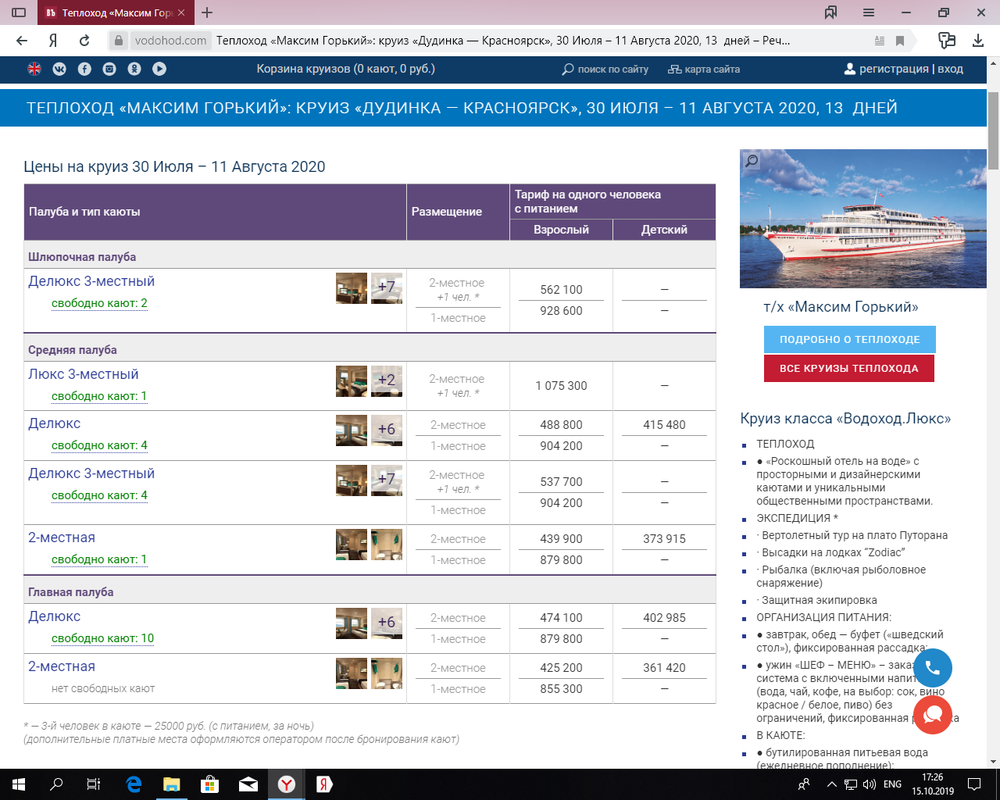The width and height of the screenshot is (1000, 800).
Task: Open the browser translate/feedback icon
Action: point(947,41)
